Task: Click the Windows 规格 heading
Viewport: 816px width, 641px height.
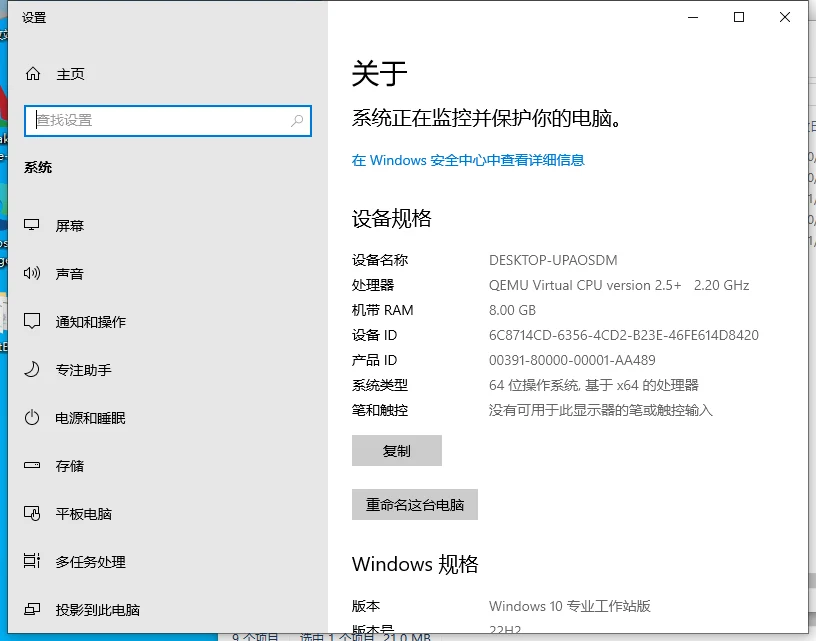Action: click(x=415, y=564)
